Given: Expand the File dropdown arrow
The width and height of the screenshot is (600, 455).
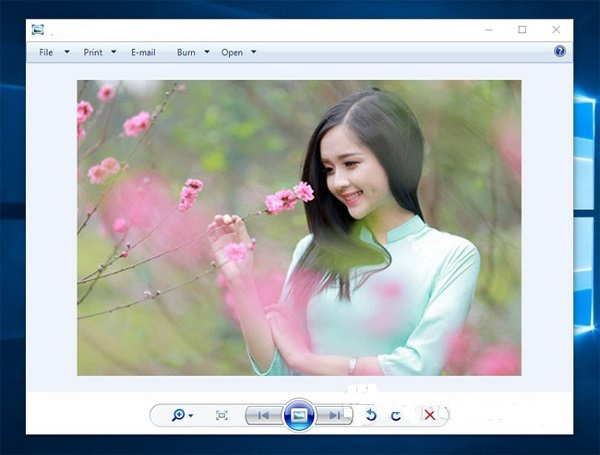Looking at the screenshot, I should [x=67, y=52].
